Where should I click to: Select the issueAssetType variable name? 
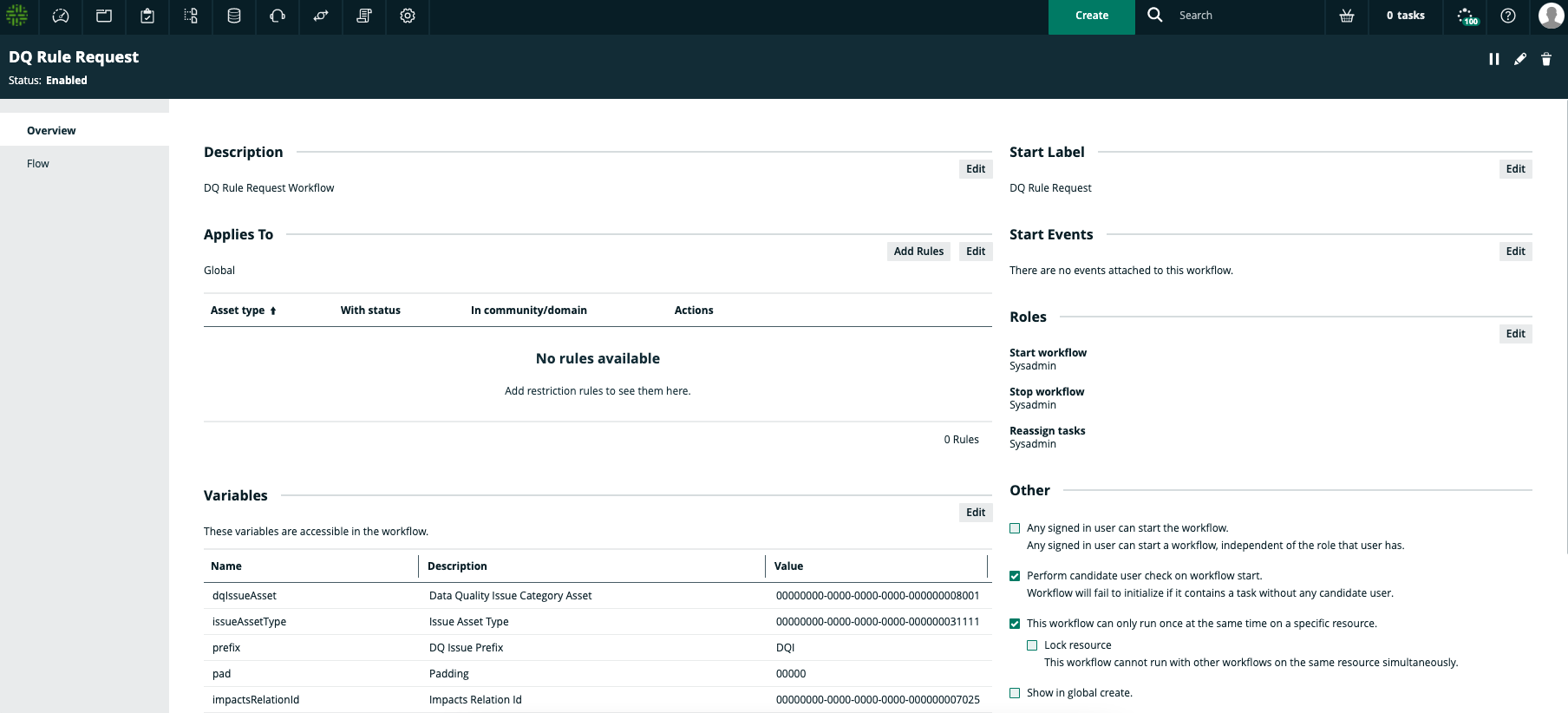(249, 622)
